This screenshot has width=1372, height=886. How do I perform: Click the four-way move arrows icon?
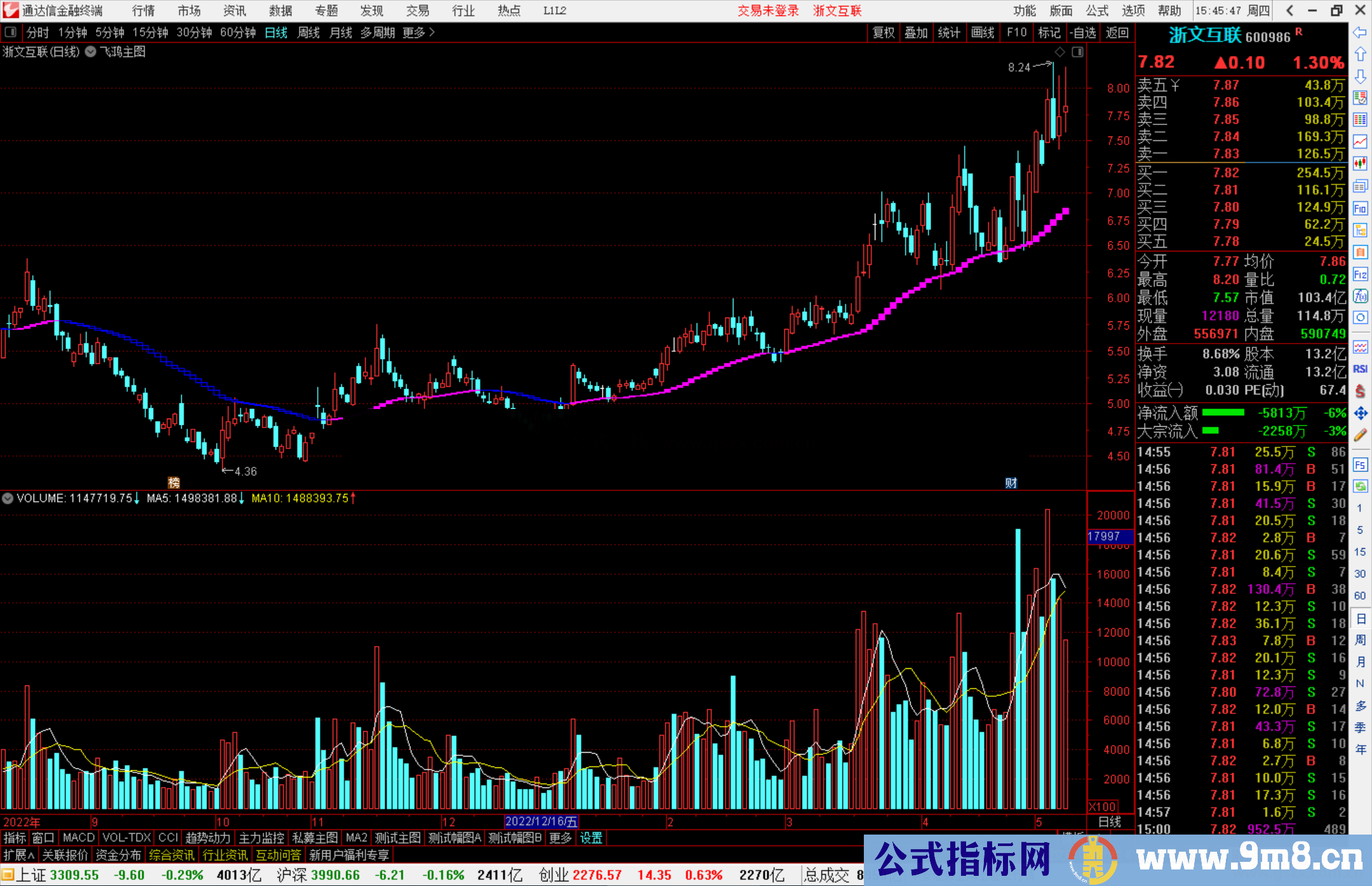click(x=1360, y=413)
